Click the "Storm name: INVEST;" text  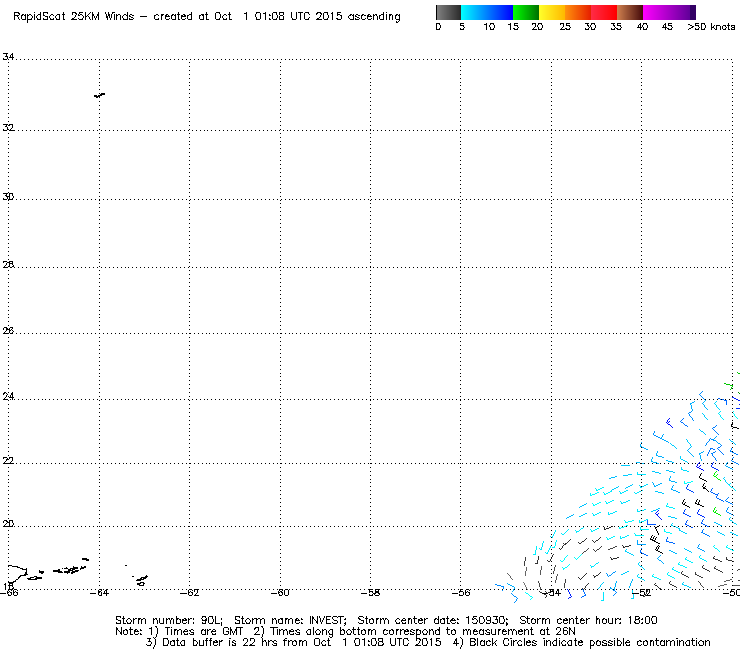[290, 620]
